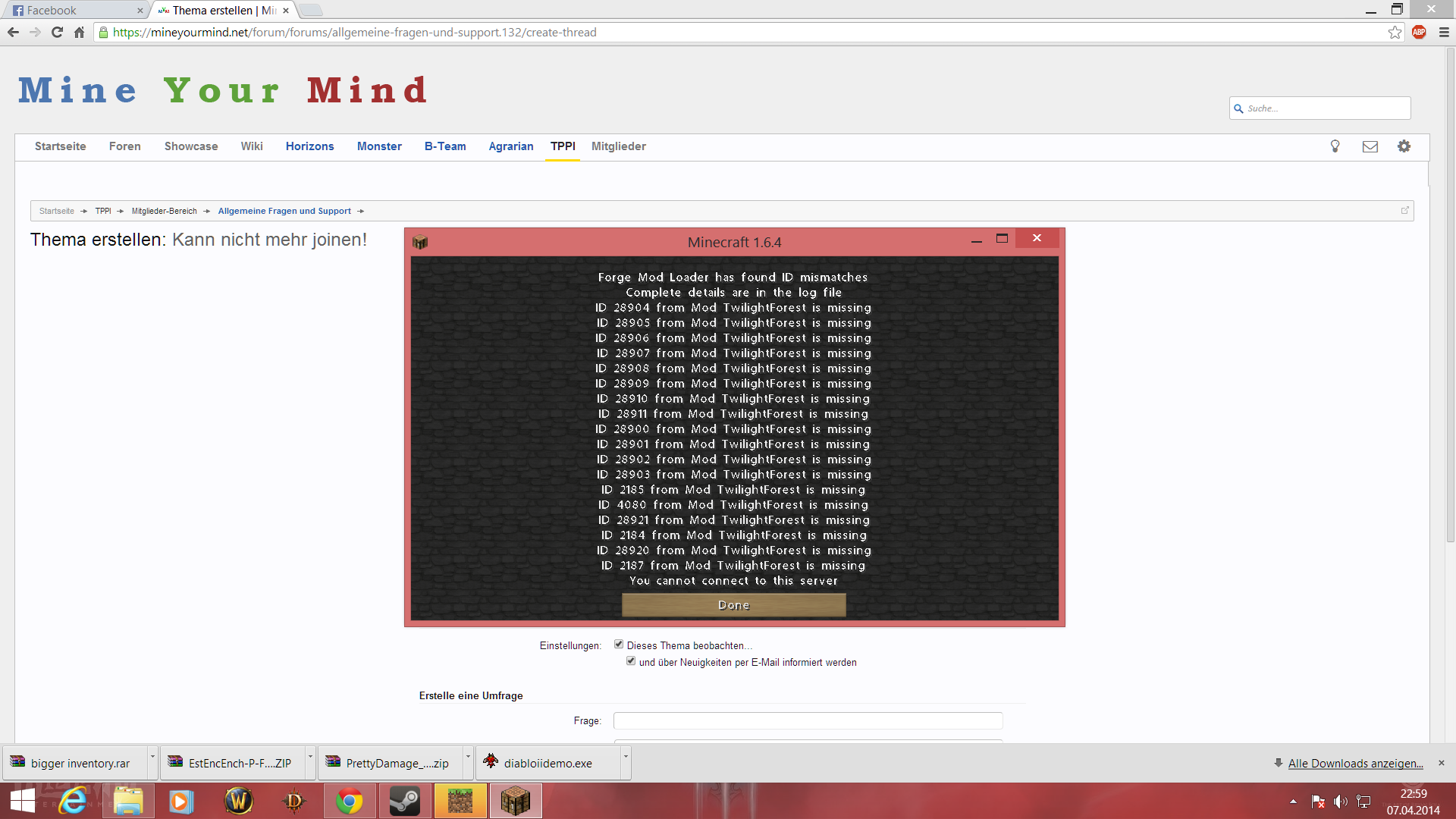Image resolution: width=1456 pixels, height=819 pixels.
Task: Click the page vertical scrollbar
Action: tap(1450, 296)
